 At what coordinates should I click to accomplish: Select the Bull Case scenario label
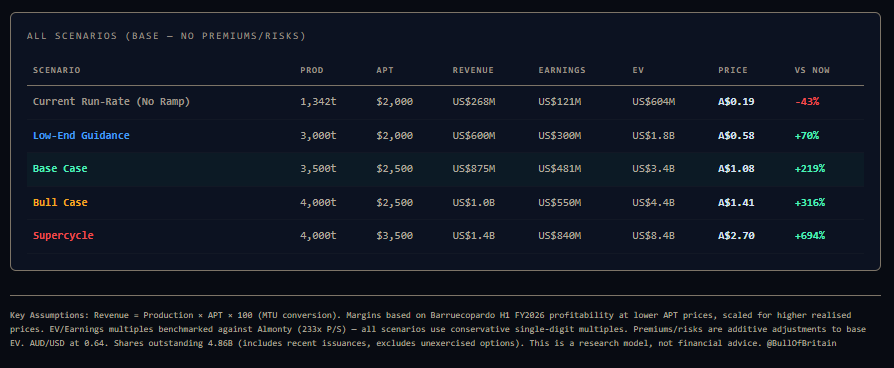60,202
